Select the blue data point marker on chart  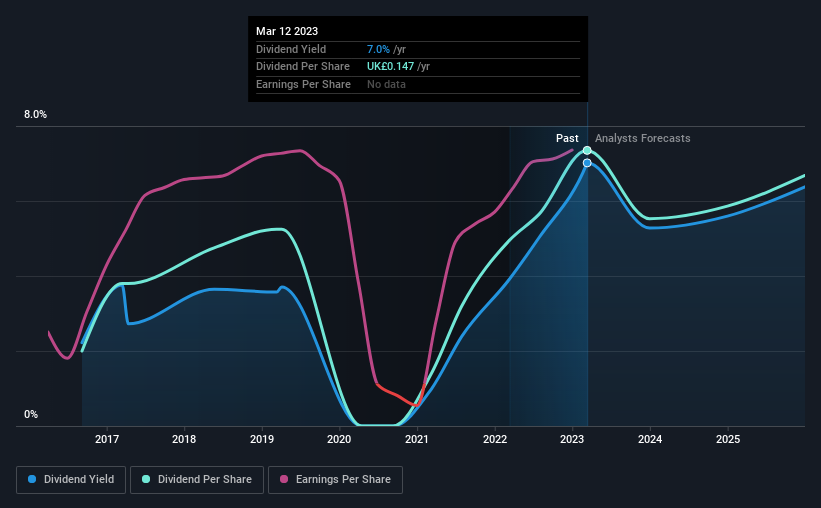tap(587, 163)
